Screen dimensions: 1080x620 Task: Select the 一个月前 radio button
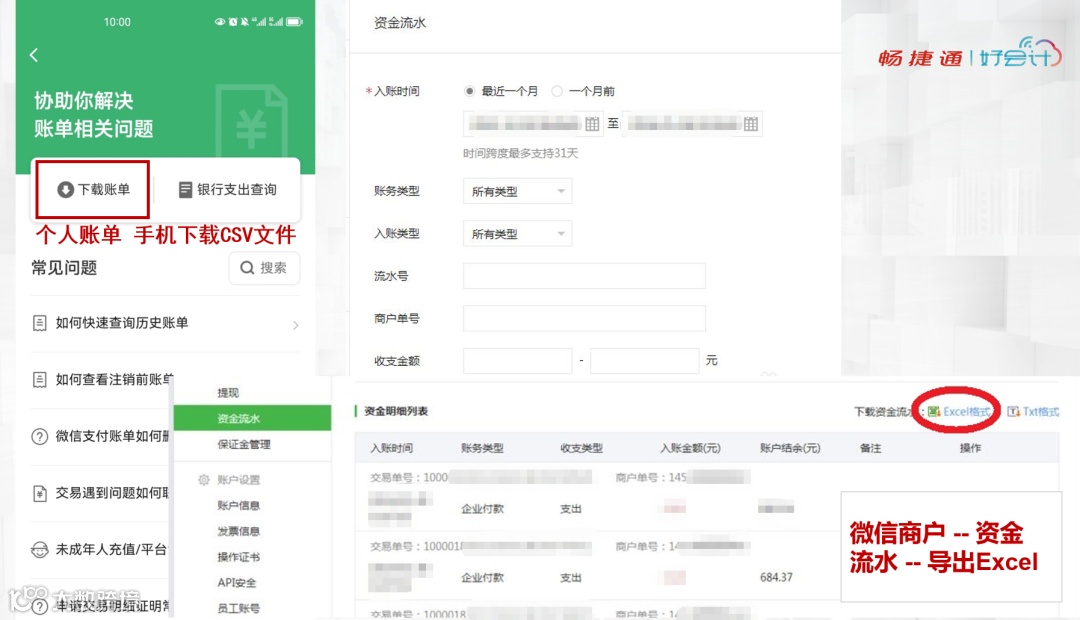tap(557, 91)
